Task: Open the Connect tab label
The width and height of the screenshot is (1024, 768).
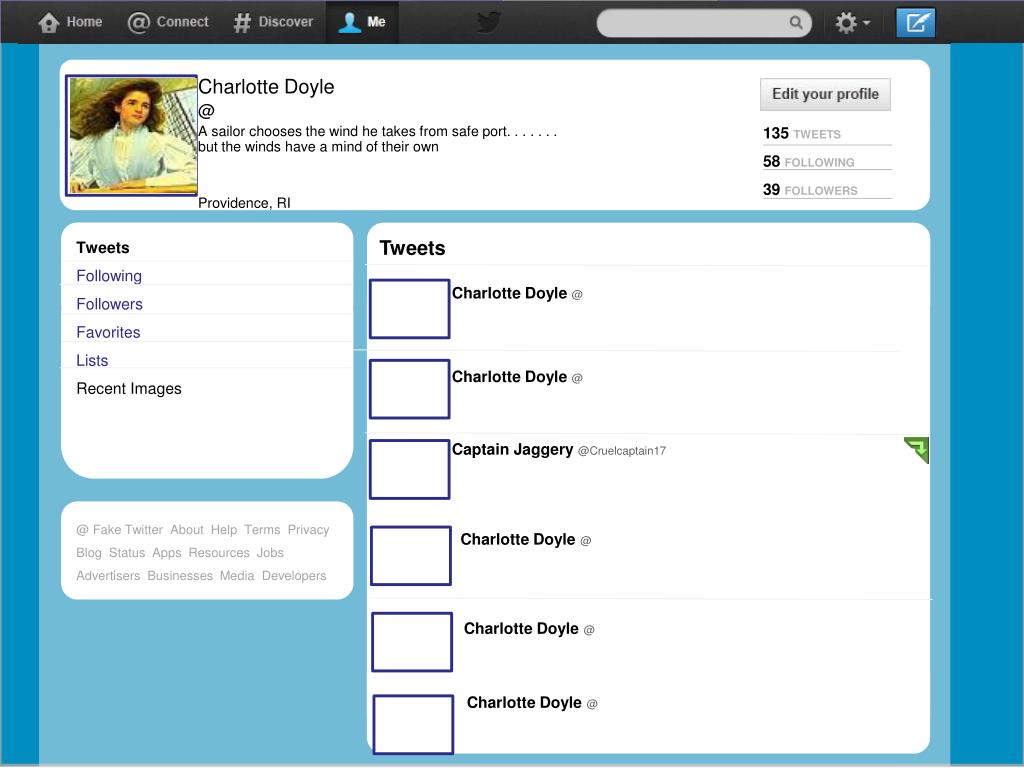Action: [182, 22]
